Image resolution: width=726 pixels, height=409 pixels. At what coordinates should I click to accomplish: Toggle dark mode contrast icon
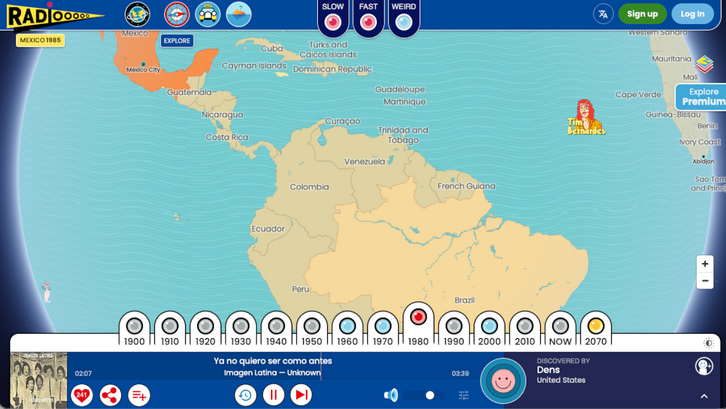708,343
